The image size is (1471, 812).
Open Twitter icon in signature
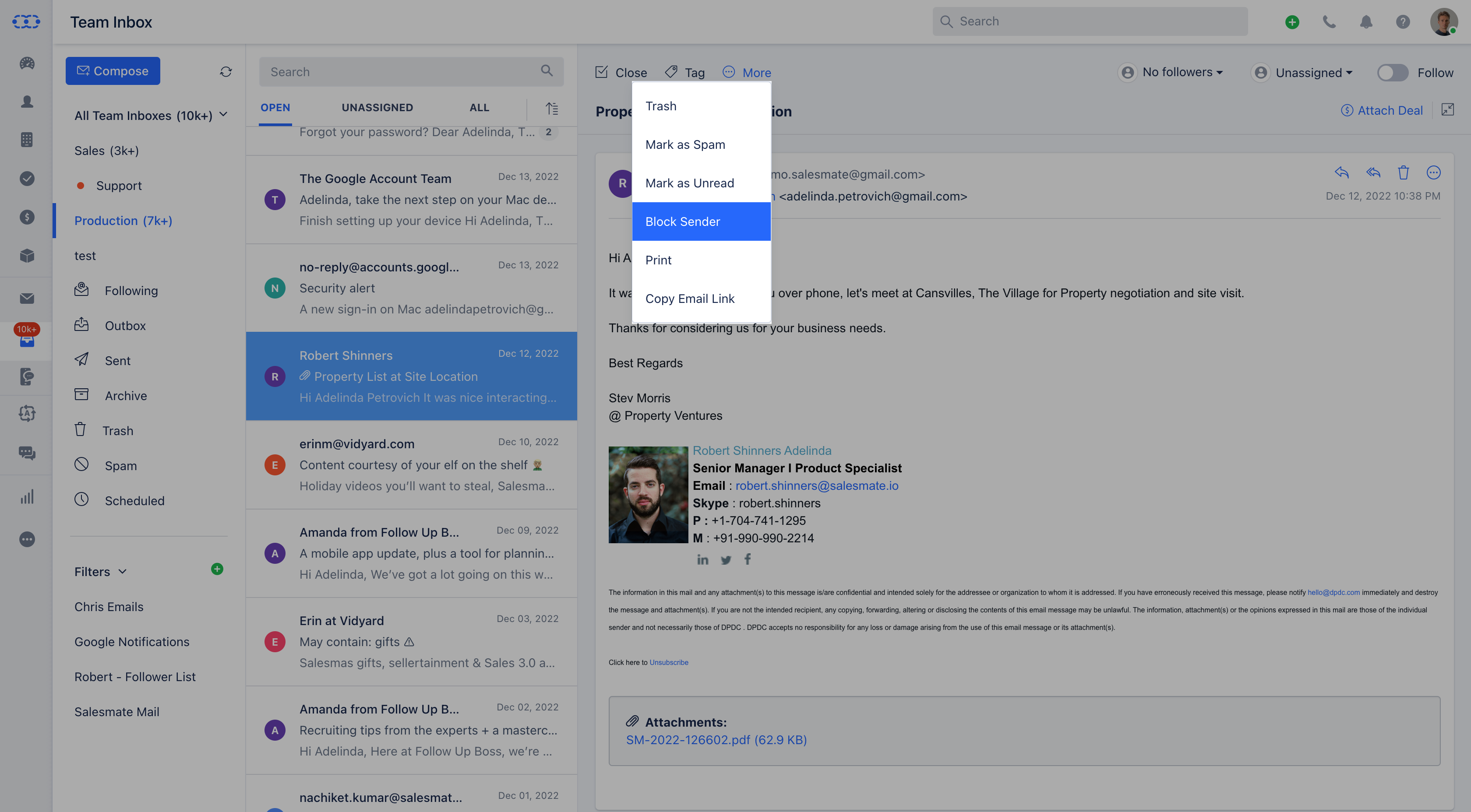(x=726, y=560)
